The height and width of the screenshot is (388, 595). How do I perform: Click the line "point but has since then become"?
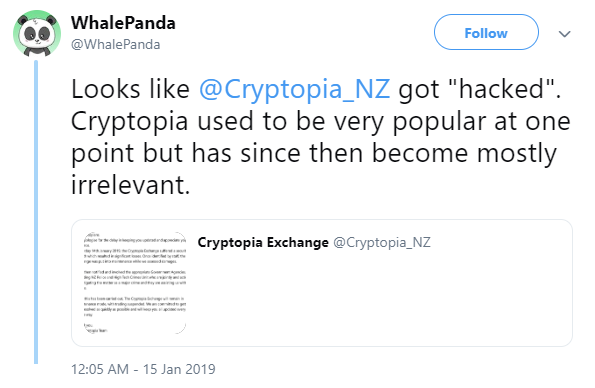pyautogui.click(x=269, y=153)
